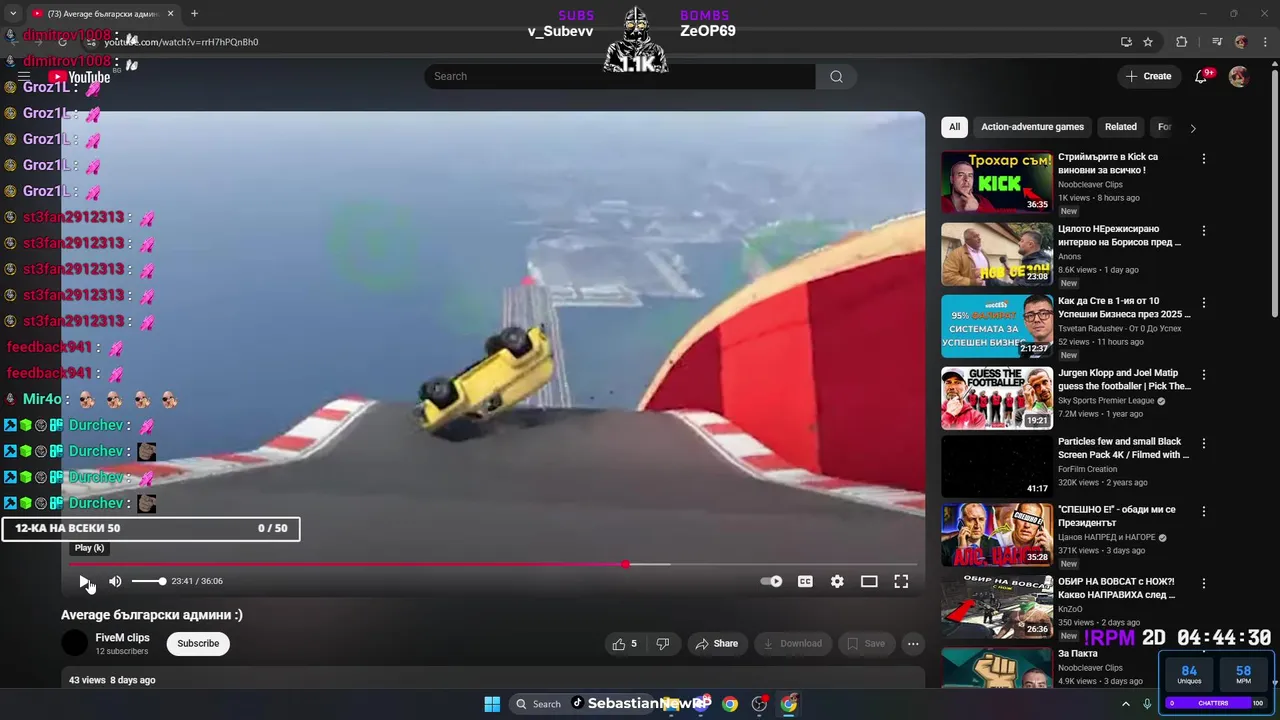Viewport: 1280px width, 720px height.
Task: Click the За Пакта video title
Action: tap(1076, 654)
